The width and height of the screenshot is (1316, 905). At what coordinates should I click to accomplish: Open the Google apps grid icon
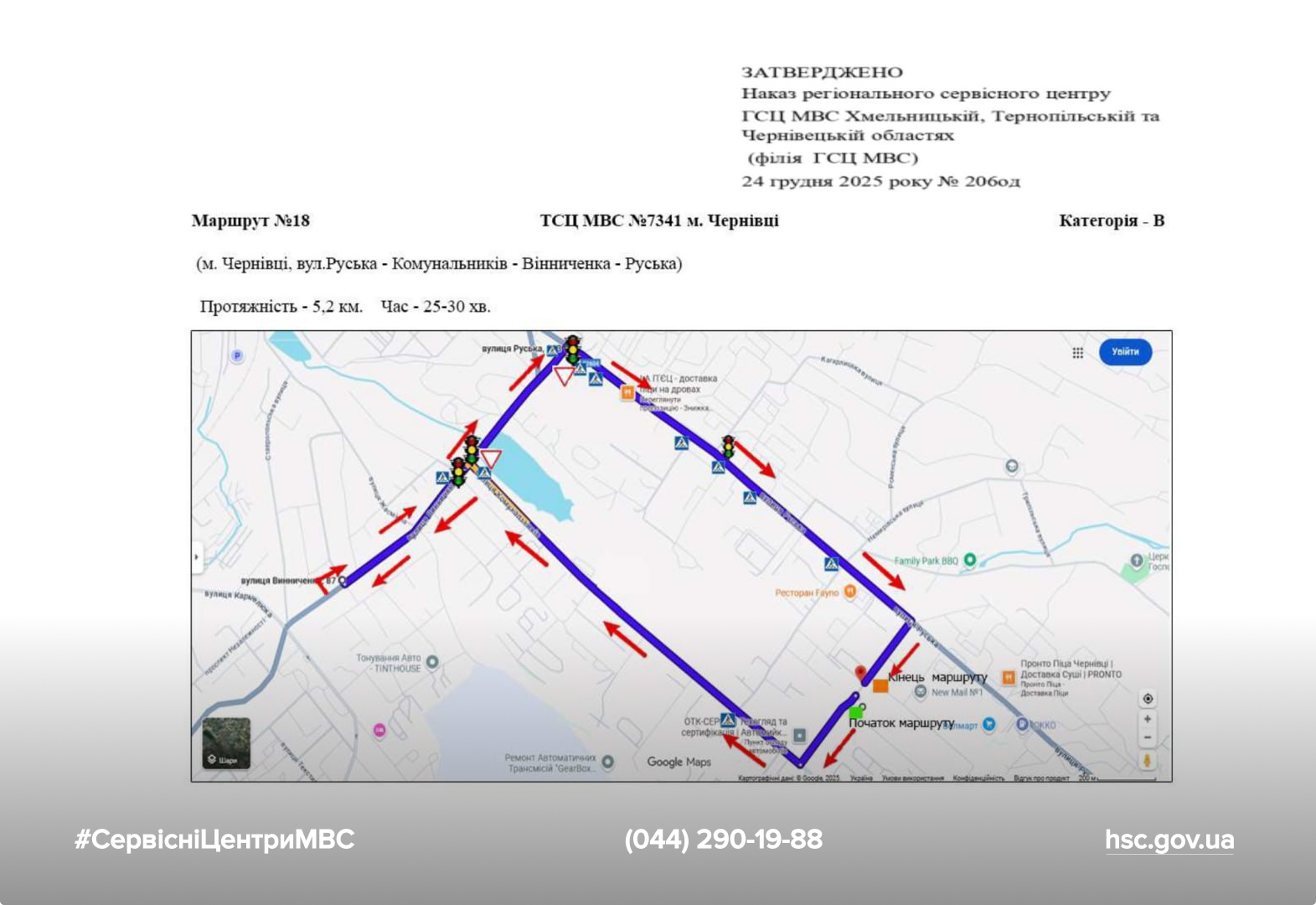click(1077, 353)
